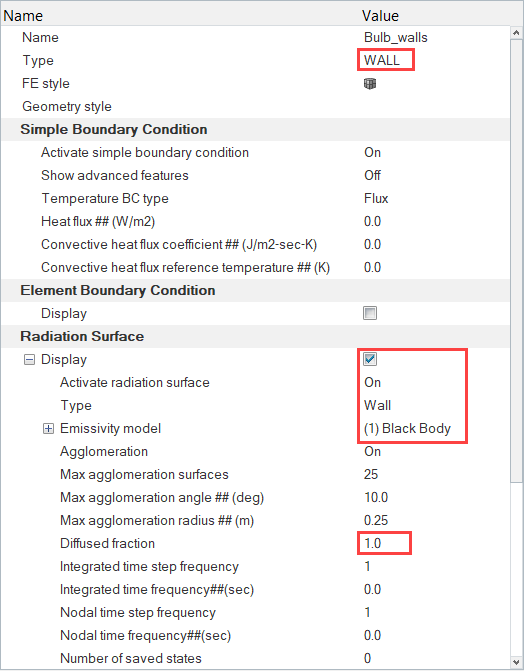The width and height of the screenshot is (524, 671).
Task: Click the Value column header
Action: [380, 16]
